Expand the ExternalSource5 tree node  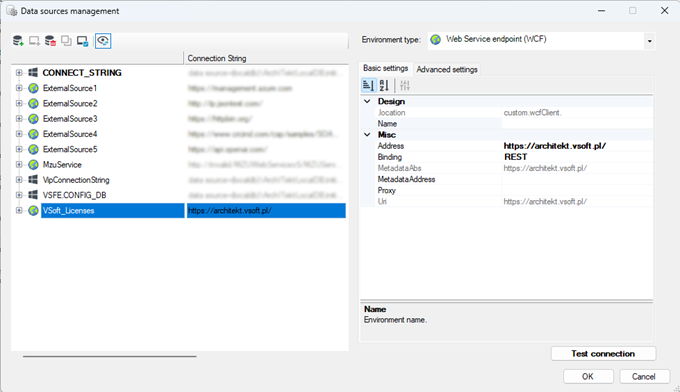pyautogui.click(x=19, y=149)
